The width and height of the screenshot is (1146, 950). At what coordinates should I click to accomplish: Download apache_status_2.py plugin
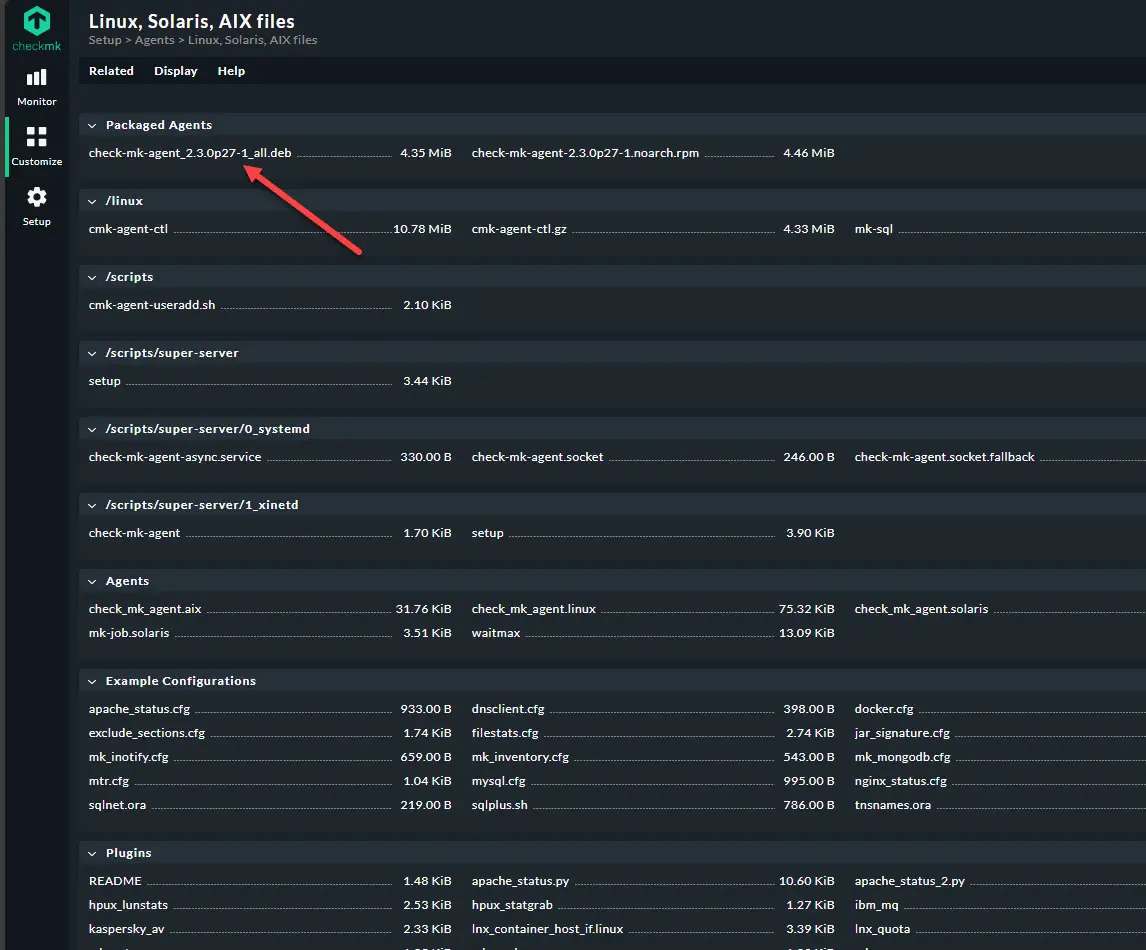[x=909, y=881]
